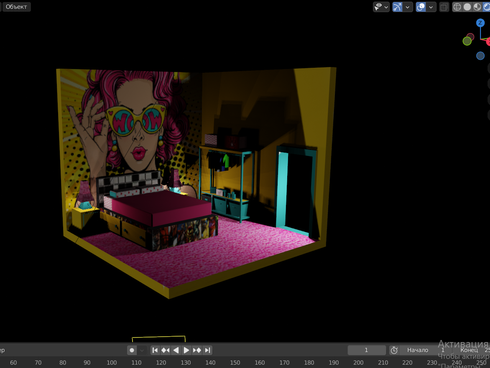Click the green Y axis gizmo circle
The width and height of the screenshot is (490, 368).
[x=467, y=41]
